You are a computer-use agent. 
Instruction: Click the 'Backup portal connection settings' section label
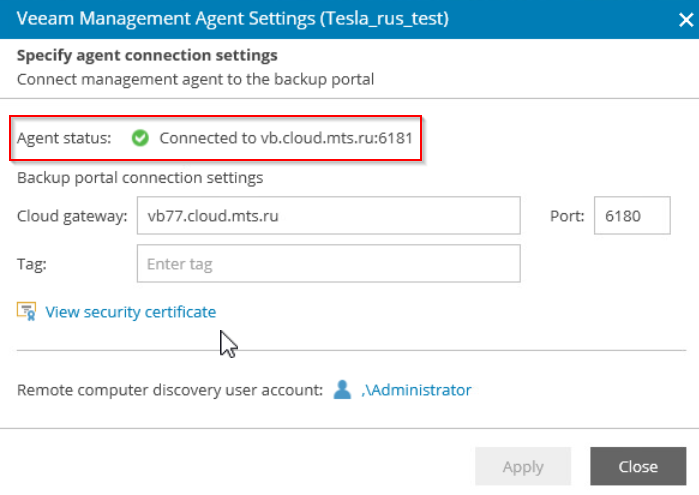point(140,178)
